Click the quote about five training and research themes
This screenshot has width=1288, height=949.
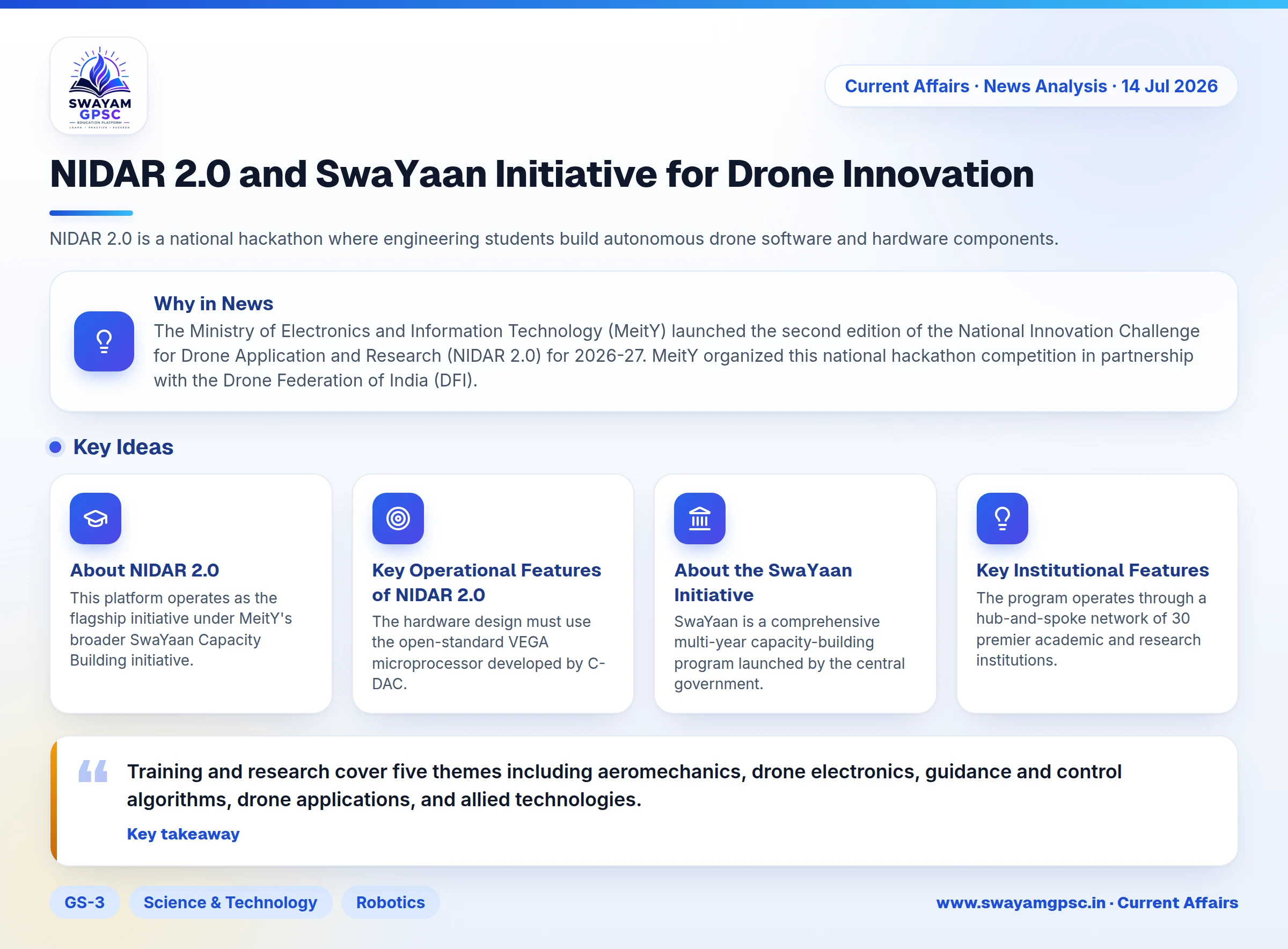pos(624,785)
